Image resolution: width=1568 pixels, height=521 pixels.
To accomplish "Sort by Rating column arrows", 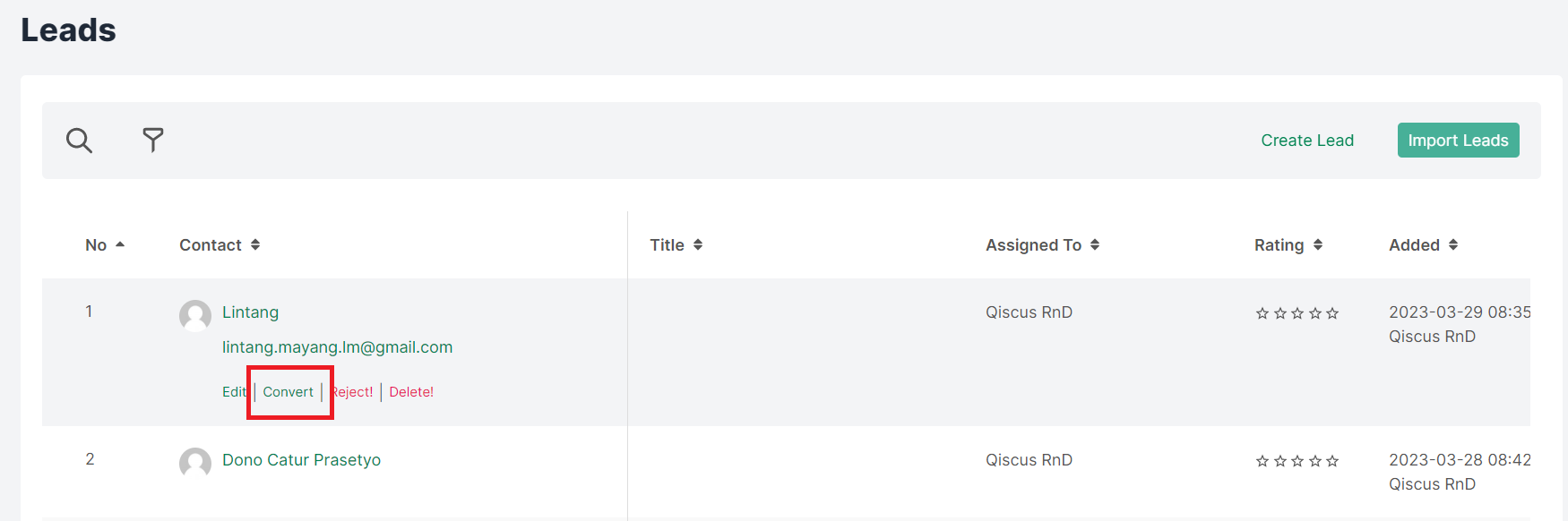I will click(x=1318, y=244).
